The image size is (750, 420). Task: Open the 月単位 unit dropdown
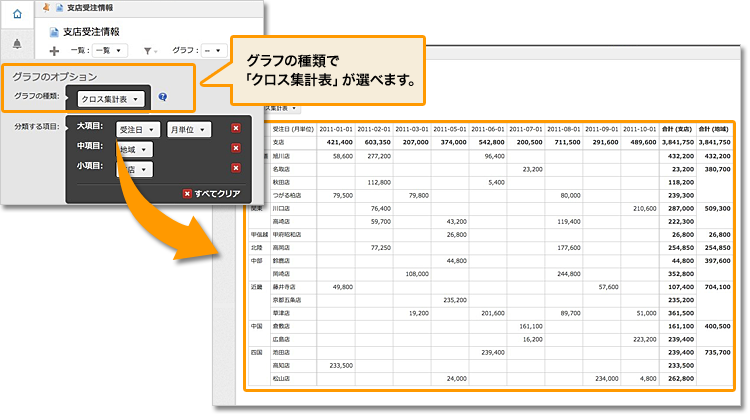189,129
